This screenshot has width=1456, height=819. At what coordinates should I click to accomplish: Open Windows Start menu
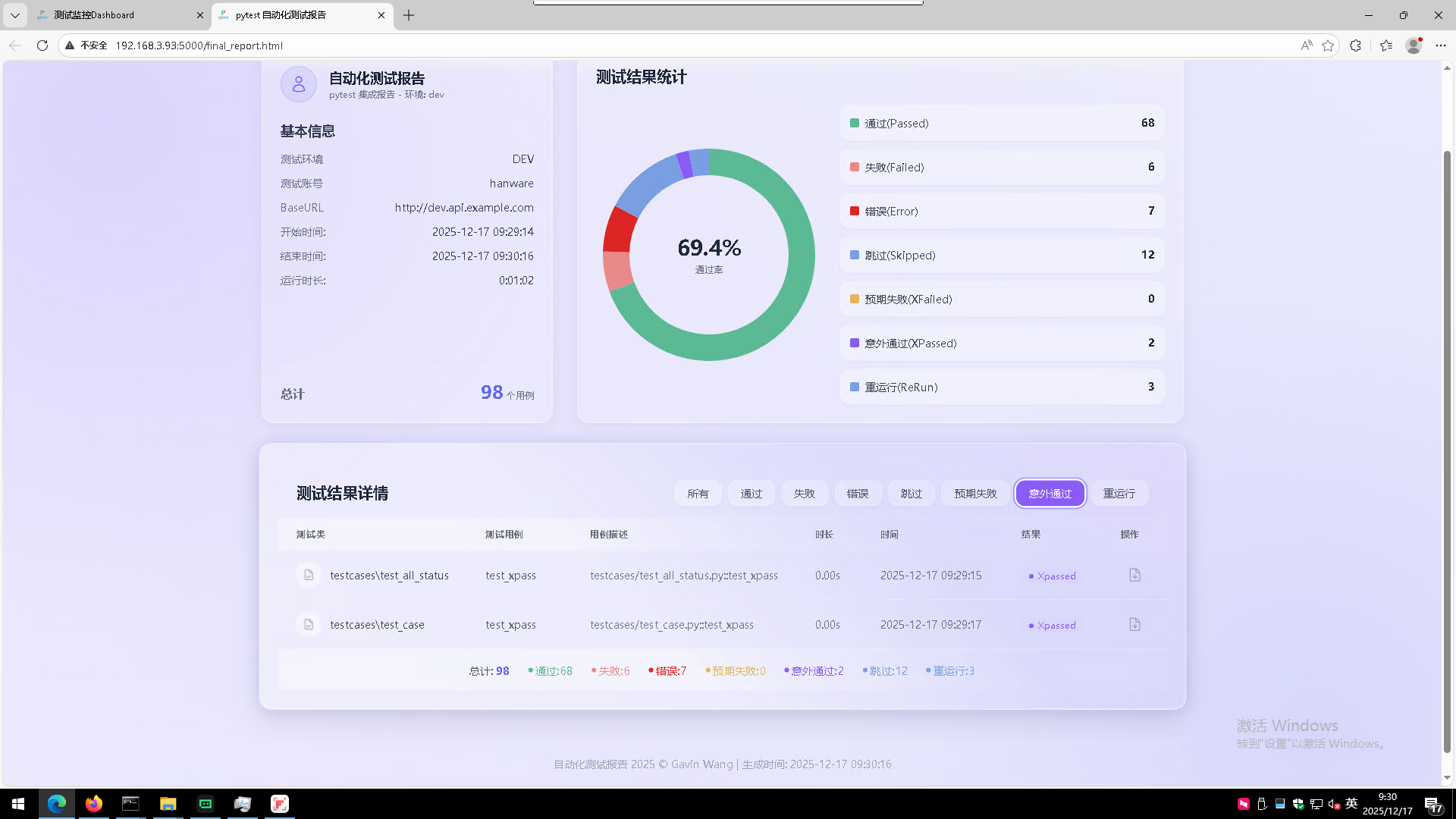point(18,804)
